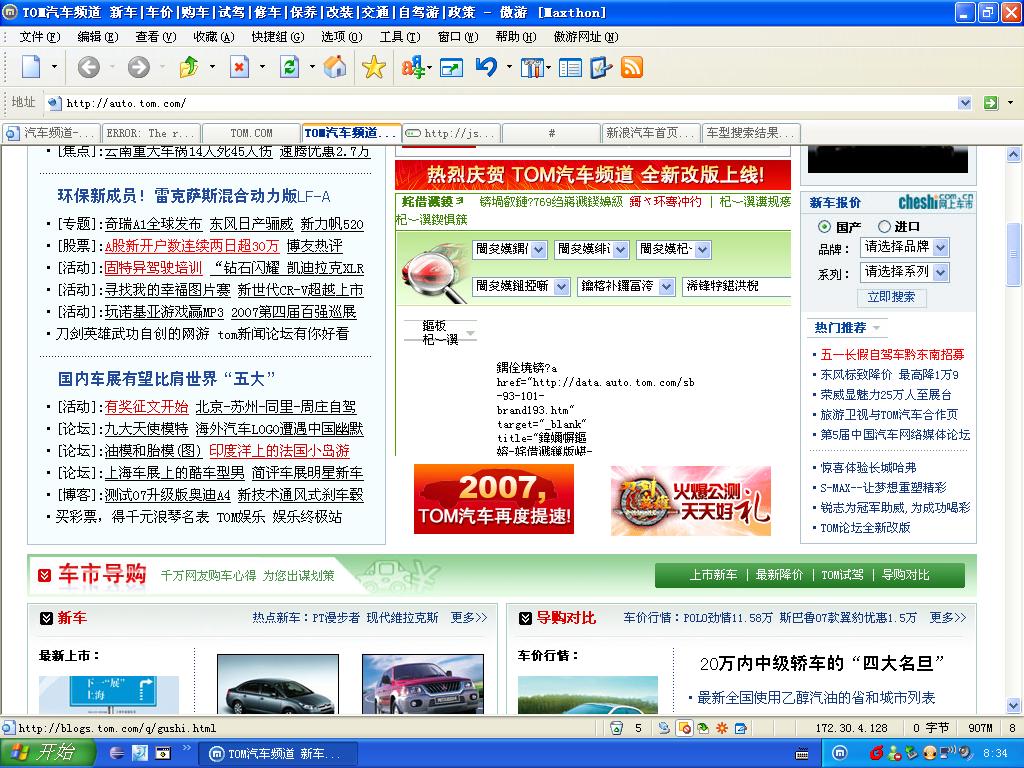1024x768 pixels.
Task: Click the tools/utilities toolbar icon
Action: pyautogui.click(x=532, y=67)
